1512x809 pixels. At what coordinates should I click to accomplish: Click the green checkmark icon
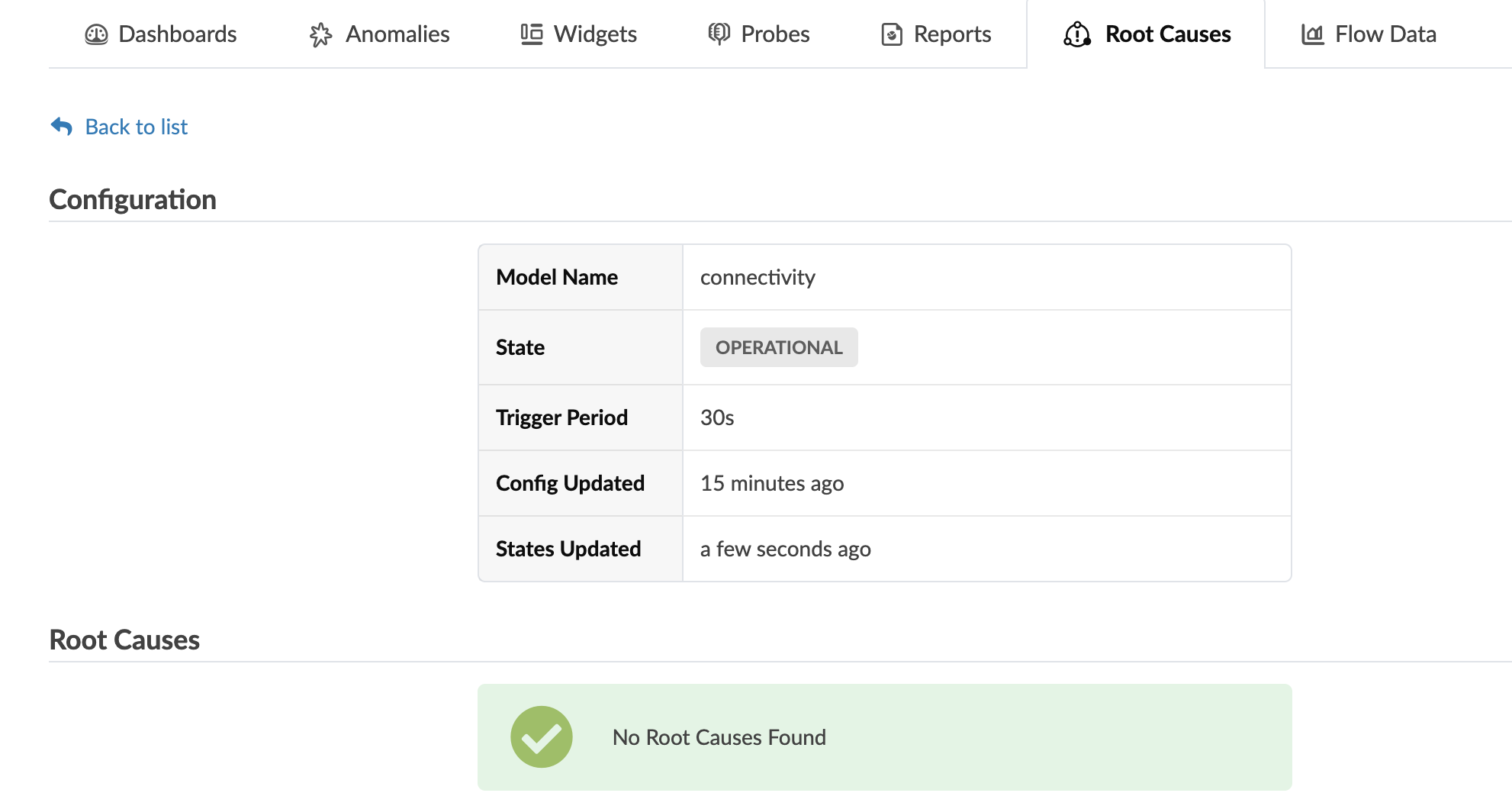(x=542, y=737)
